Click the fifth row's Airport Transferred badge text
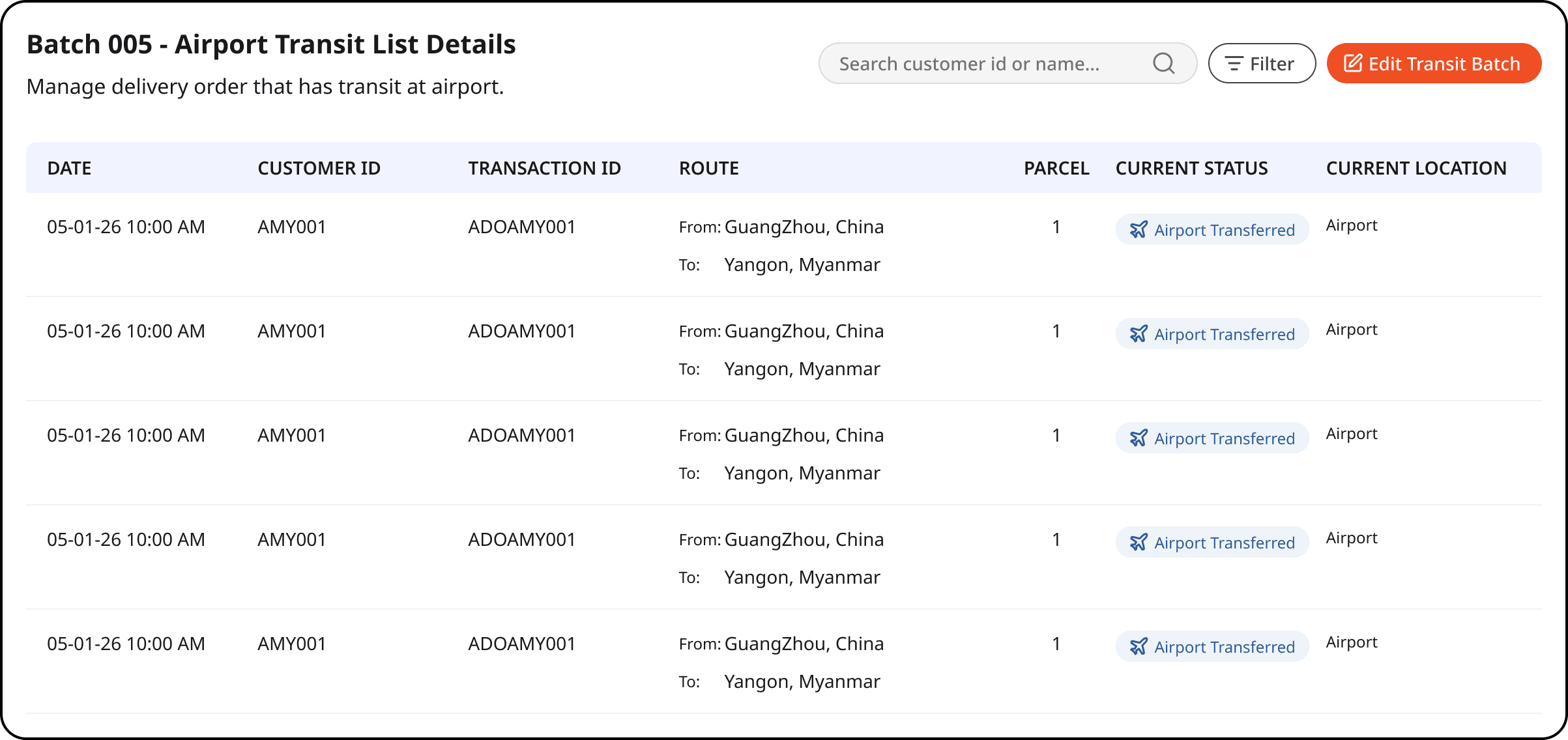Screen dimensions: 1568x740 tap(1224, 647)
